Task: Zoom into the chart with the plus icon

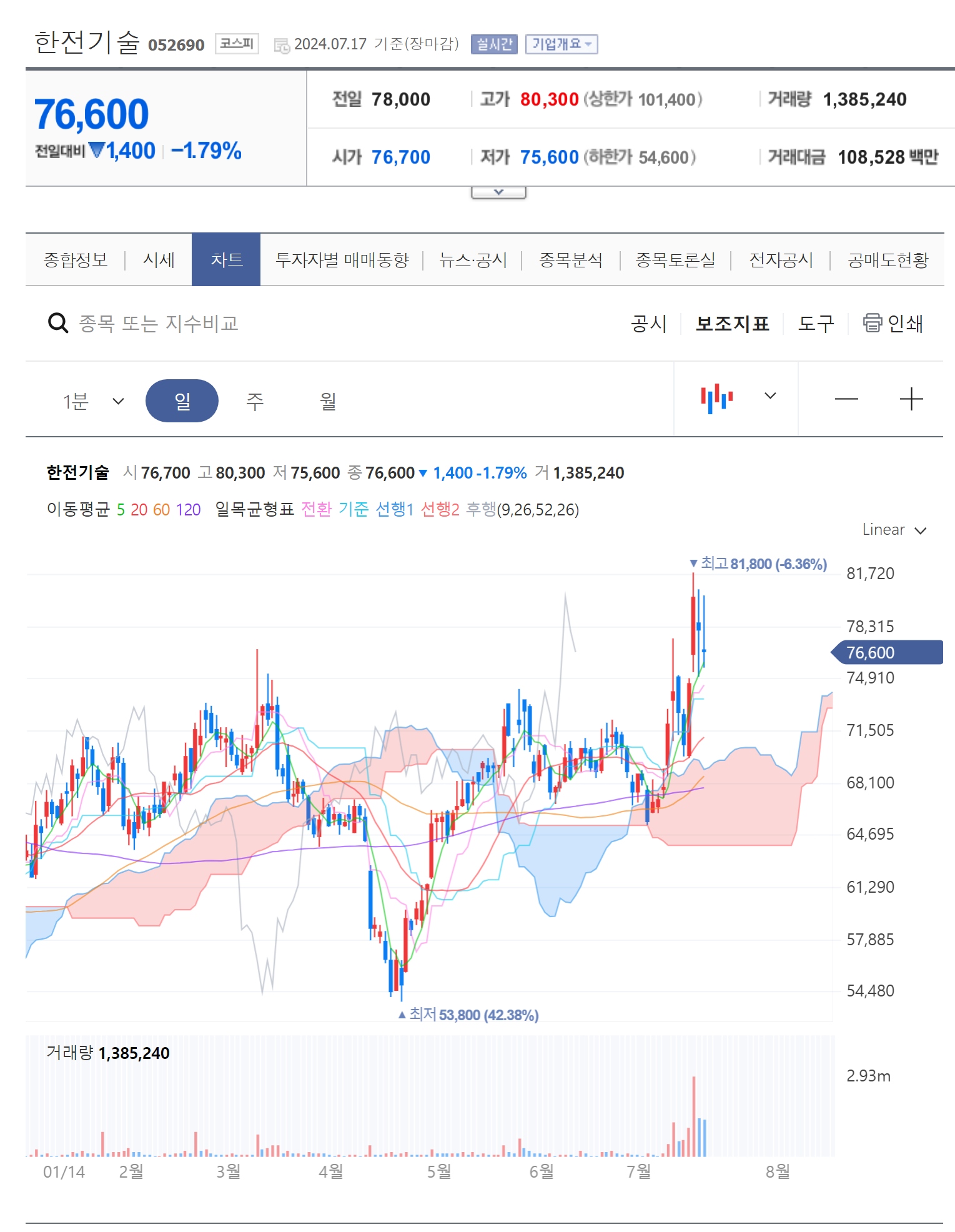Action: 913,398
